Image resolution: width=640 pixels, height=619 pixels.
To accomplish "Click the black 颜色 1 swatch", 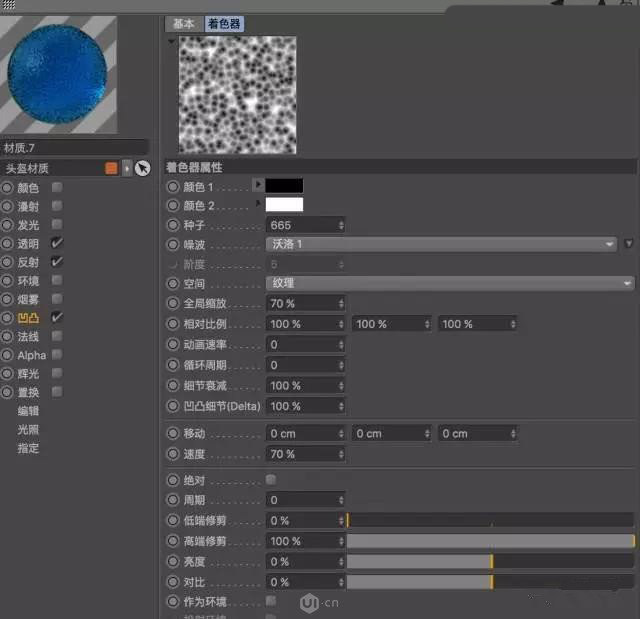I will tap(284, 186).
